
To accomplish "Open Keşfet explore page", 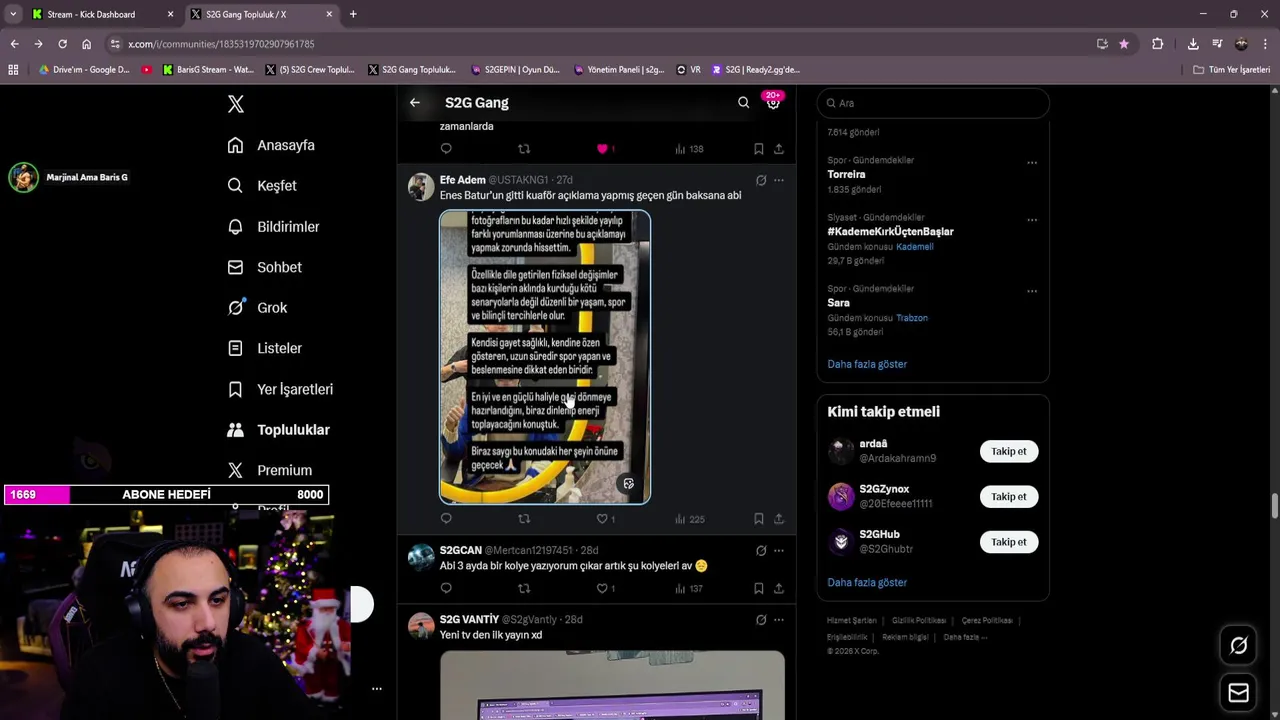I will click(262, 186).
